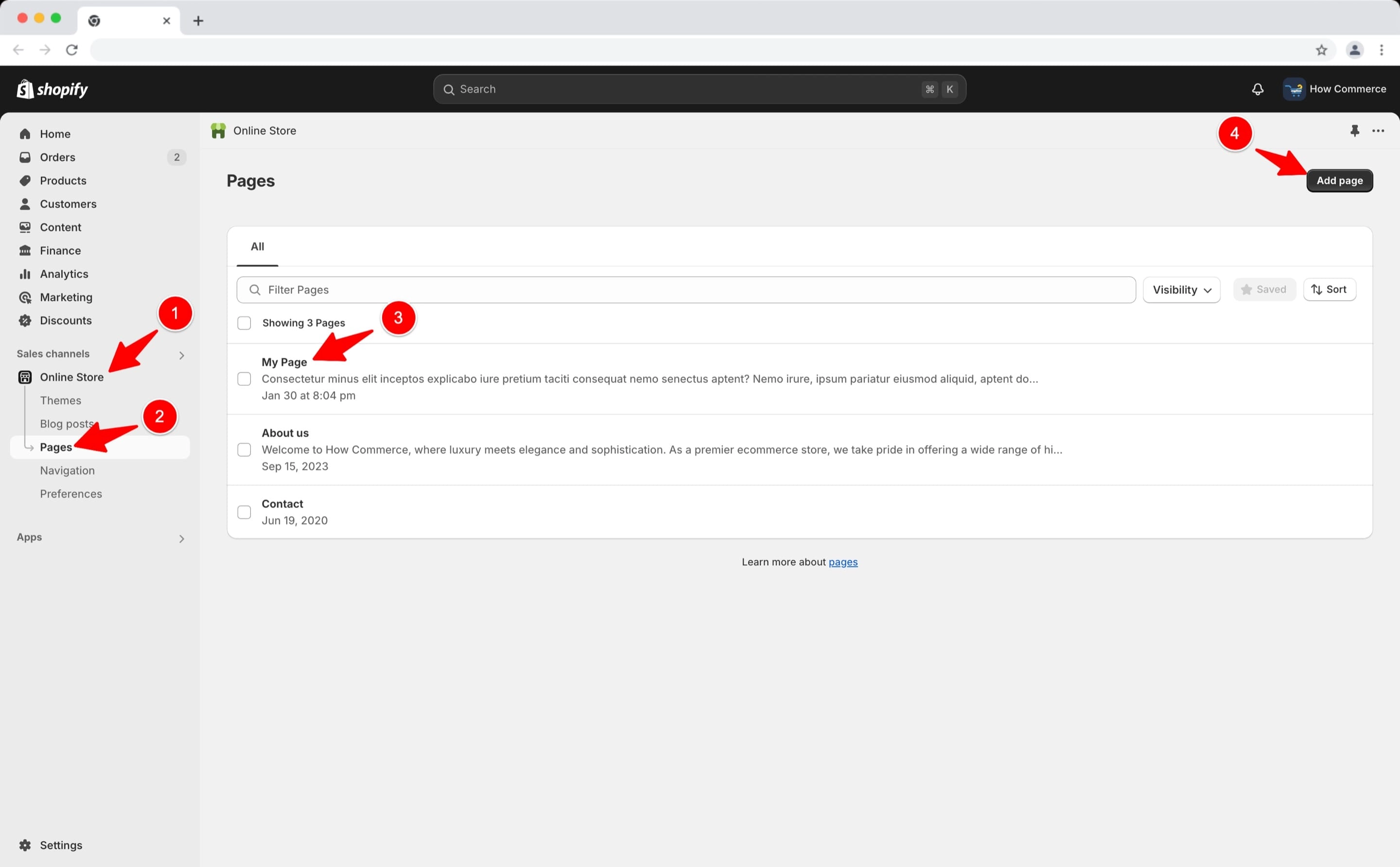Viewport: 1400px width, 867px height.
Task: Click the browser forward arrow
Action: [x=45, y=50]
